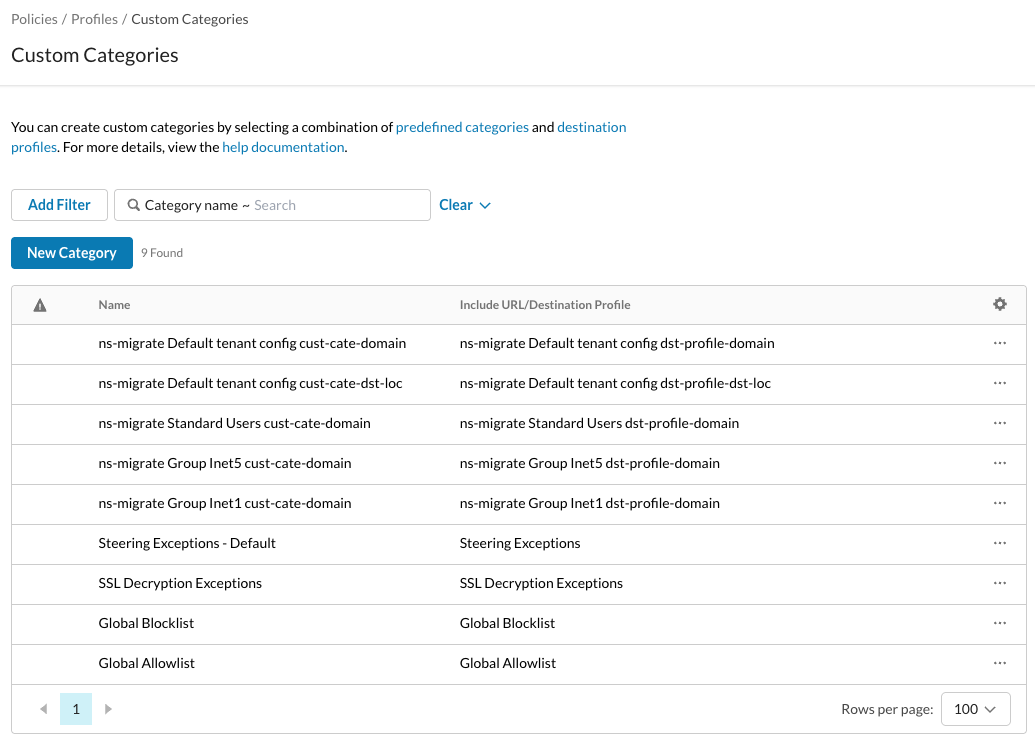Open ellipsis menu for Group Inet1 cust-cate-domain
Screen dimensions: 1035x741
click(x=999, y=503)
